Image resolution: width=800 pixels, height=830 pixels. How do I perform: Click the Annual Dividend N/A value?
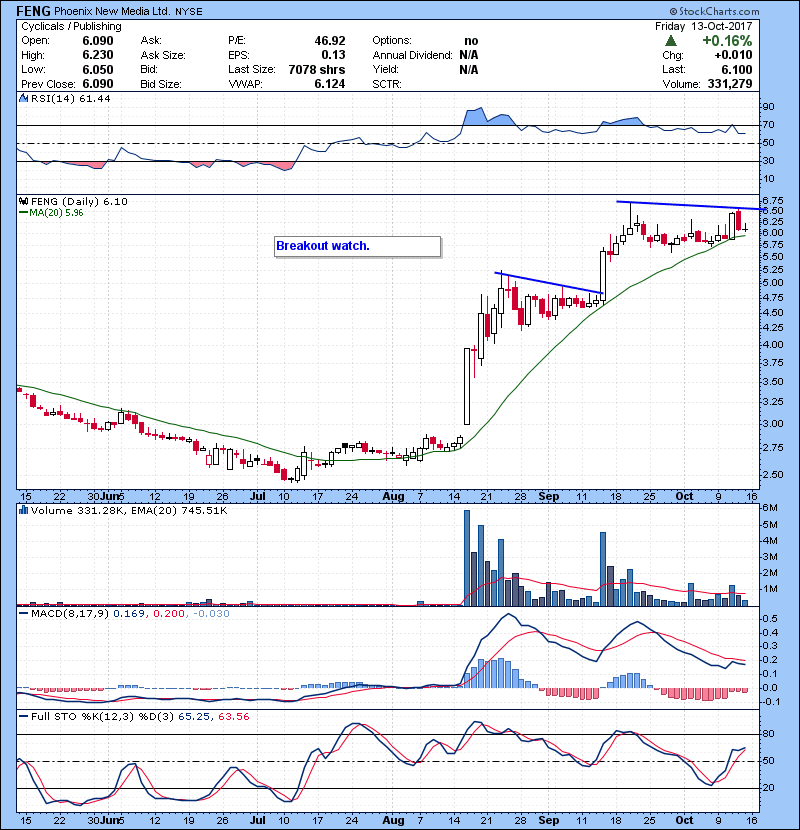pos(469,55)
